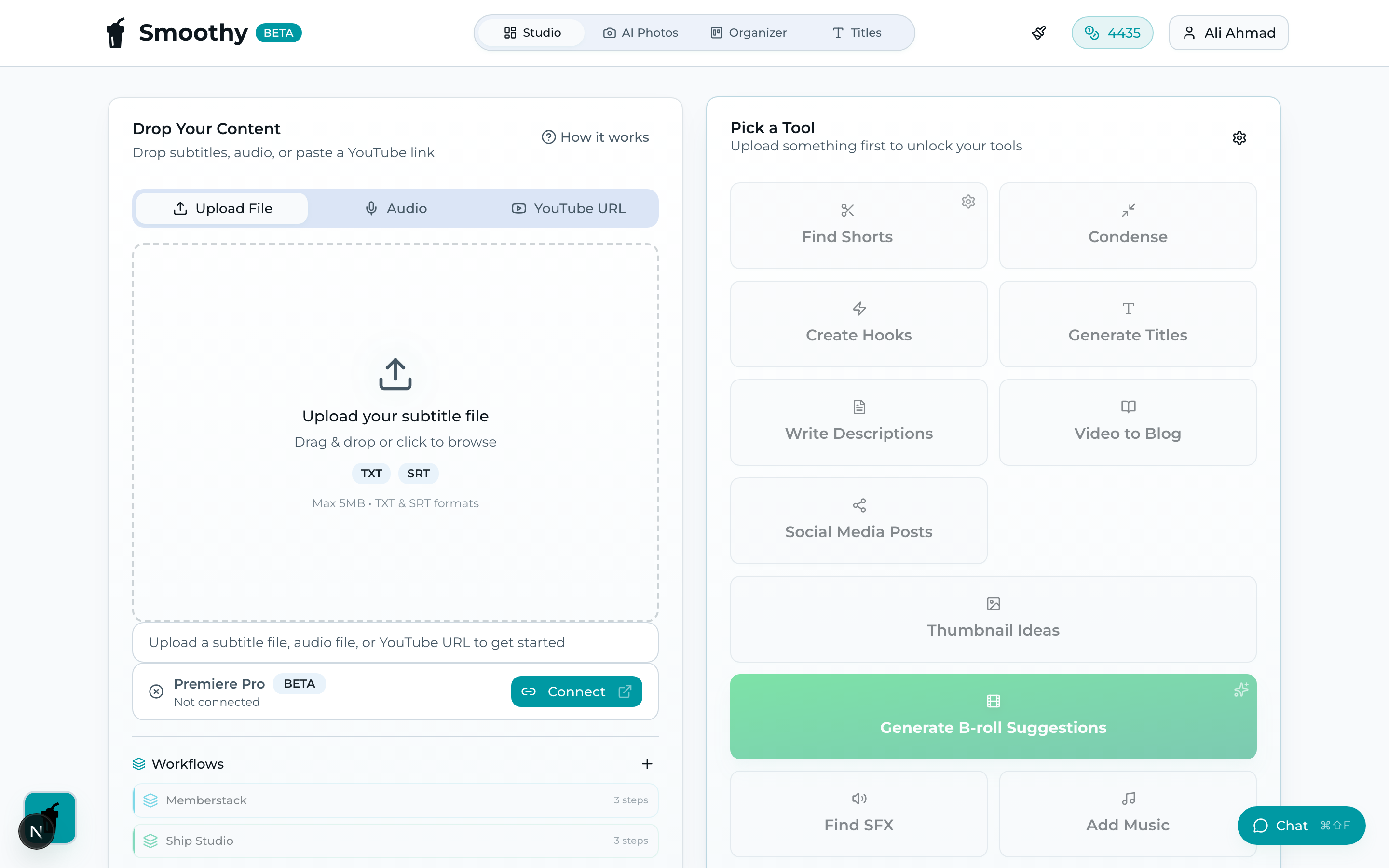Click the Upload your subtitle file heading
This screenshot has height=868, width=1389.
pos(395,416)
